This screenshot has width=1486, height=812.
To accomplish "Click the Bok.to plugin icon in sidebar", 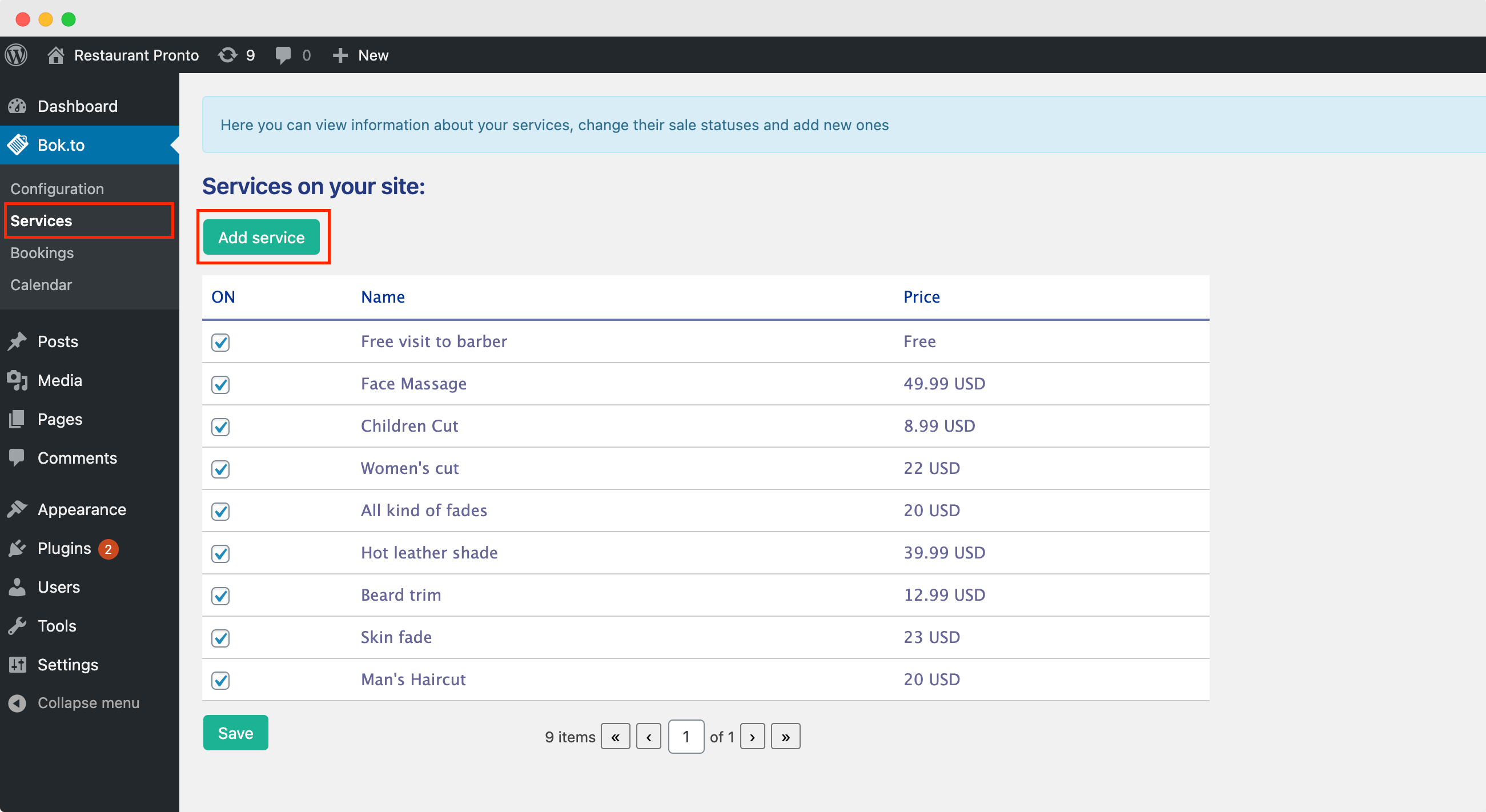I will [x=18, y=144].
